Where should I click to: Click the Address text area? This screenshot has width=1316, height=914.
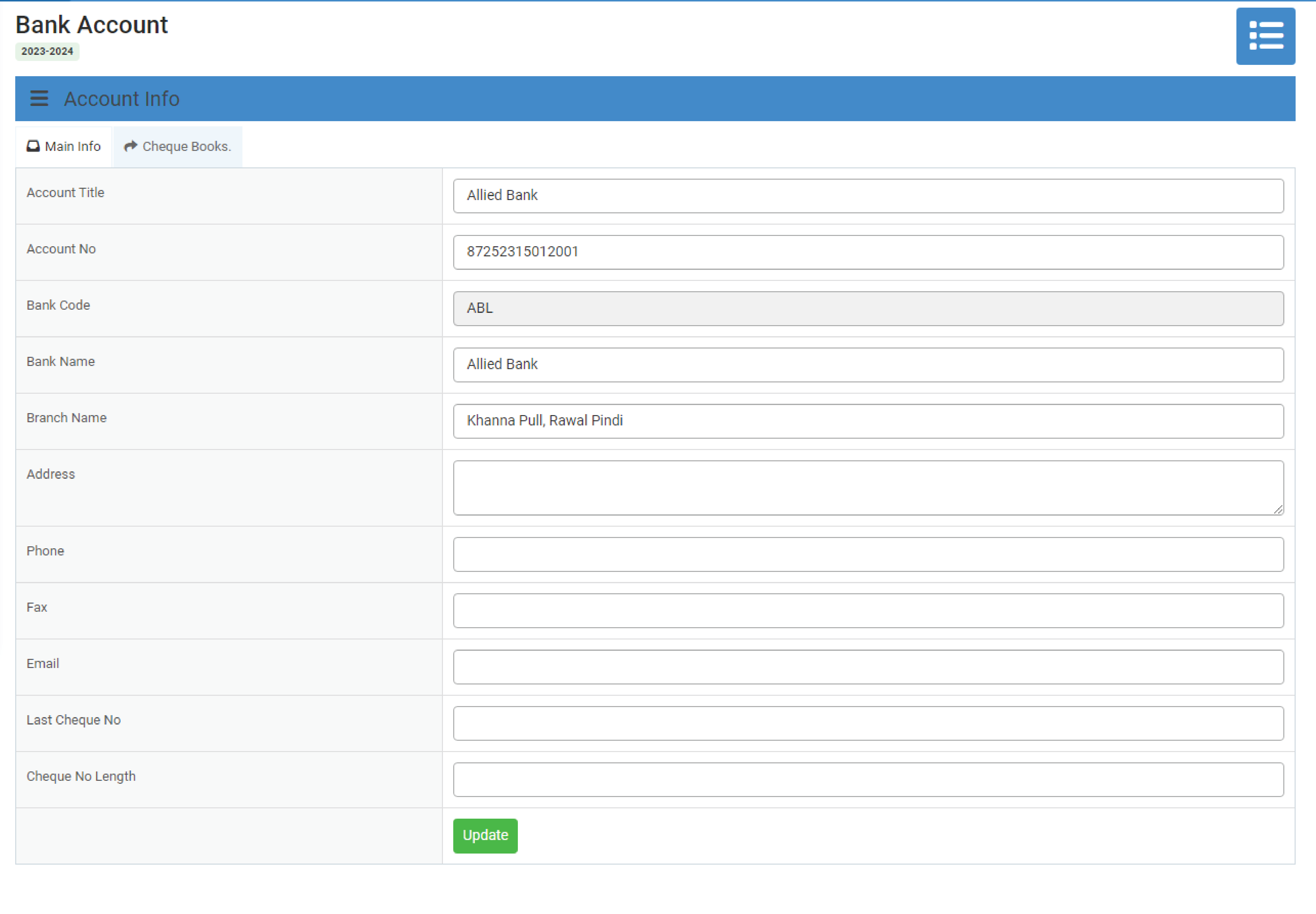tap(868, 487)
